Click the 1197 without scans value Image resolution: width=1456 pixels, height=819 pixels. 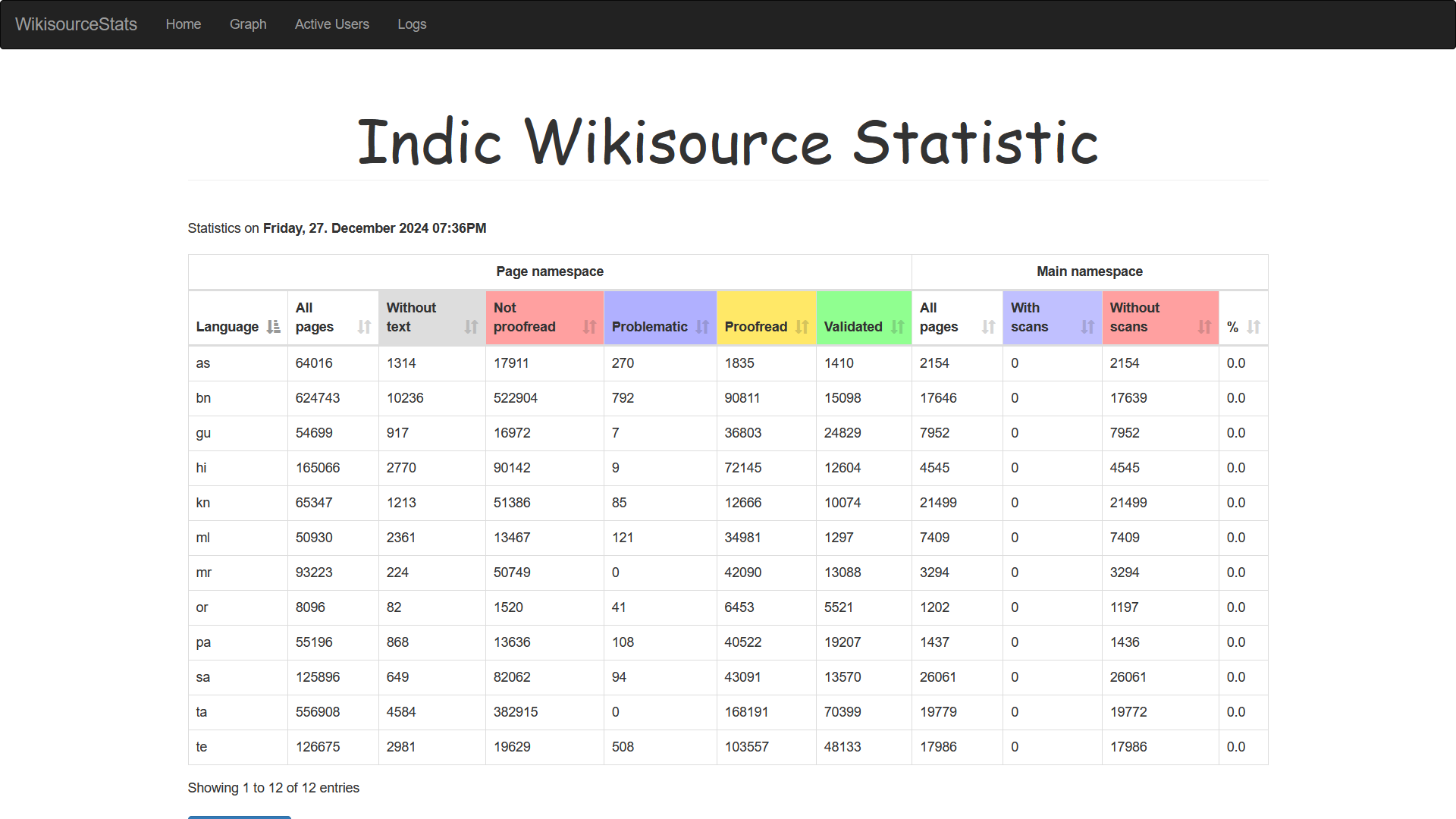(1125, 607)
